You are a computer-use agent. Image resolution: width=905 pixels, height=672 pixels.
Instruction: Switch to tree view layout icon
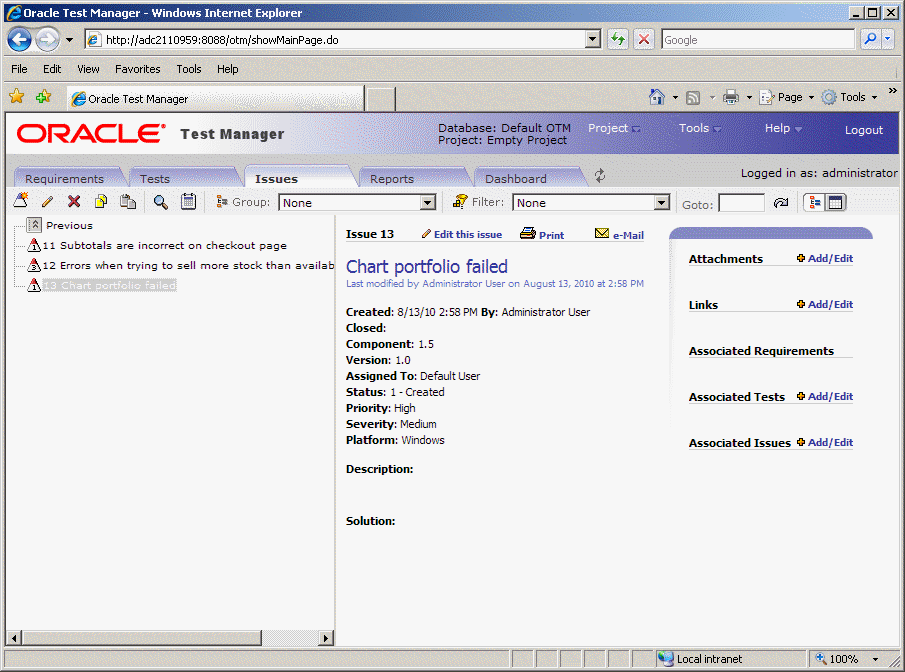tap(815, 203)
